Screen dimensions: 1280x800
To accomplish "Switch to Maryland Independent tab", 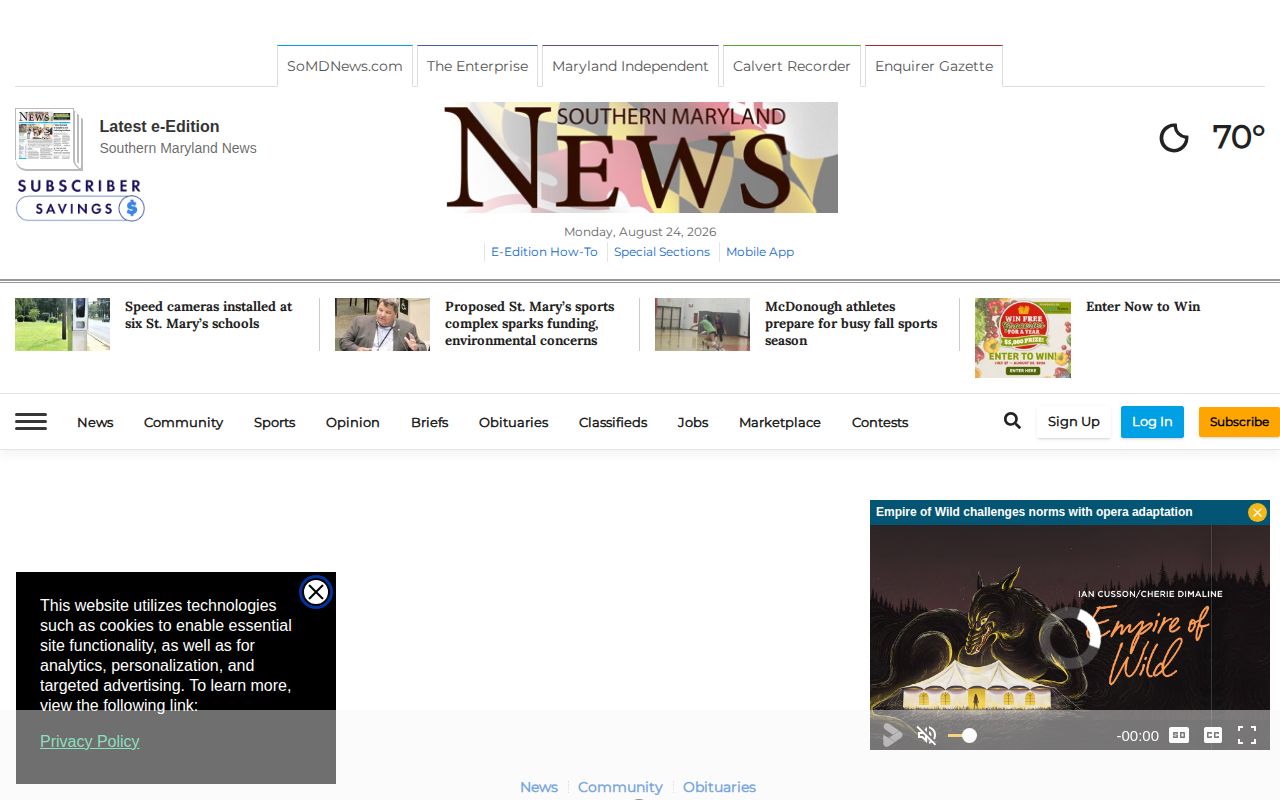I will 630,66.
